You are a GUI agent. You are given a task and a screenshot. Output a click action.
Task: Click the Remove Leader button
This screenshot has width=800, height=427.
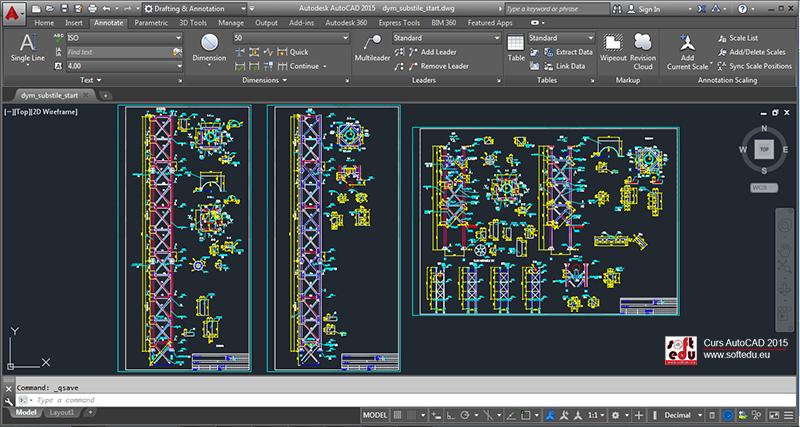point(437,66)
